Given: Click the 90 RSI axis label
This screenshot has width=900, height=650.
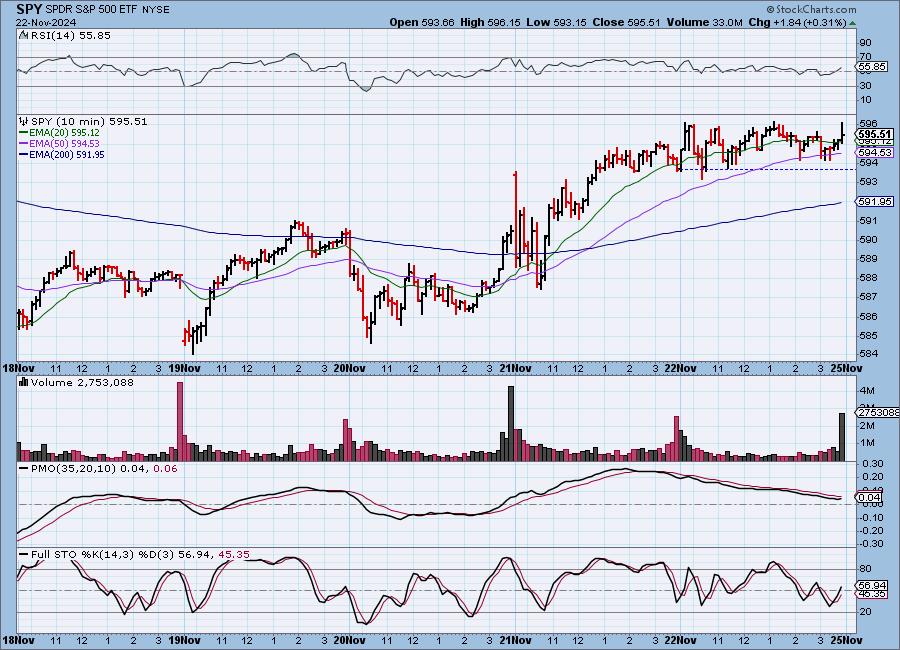Looking at the screenshot, I should pyautogui.click(x=865, y=42).
